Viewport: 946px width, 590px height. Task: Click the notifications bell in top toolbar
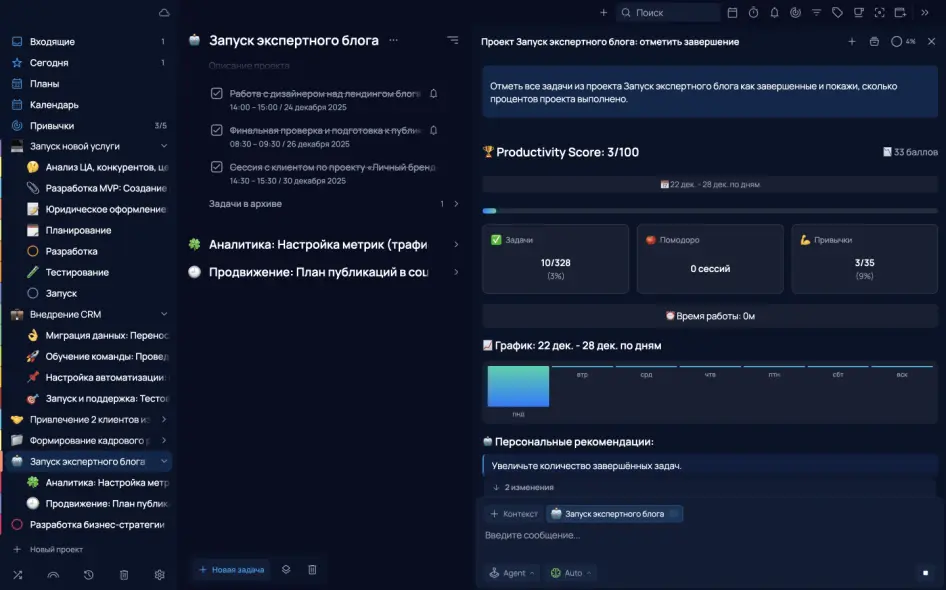(774, 13)
